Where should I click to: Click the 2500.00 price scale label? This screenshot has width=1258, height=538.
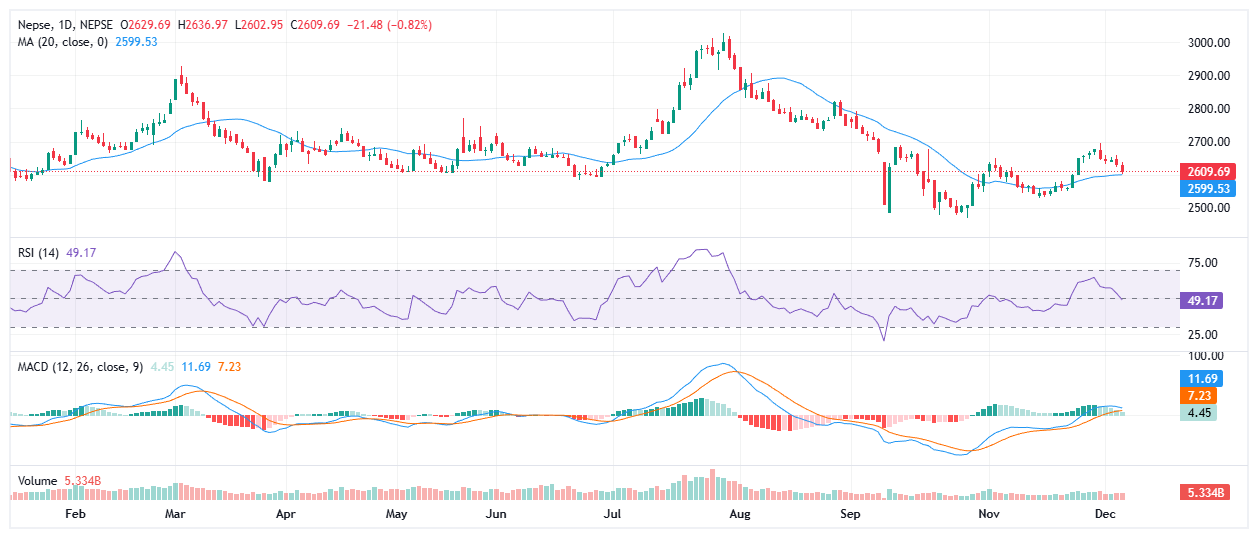coord(1208,208)
